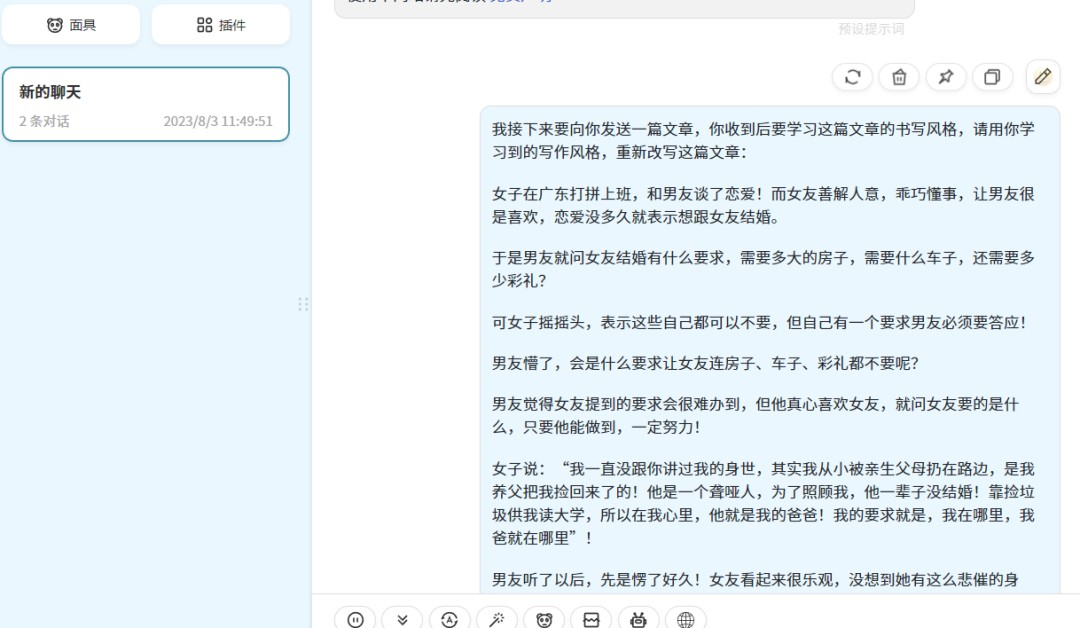Open robot model settings icon
The height and width of the screenshot is (628, 1080).
pyautogui.click(x=637, y=618)
